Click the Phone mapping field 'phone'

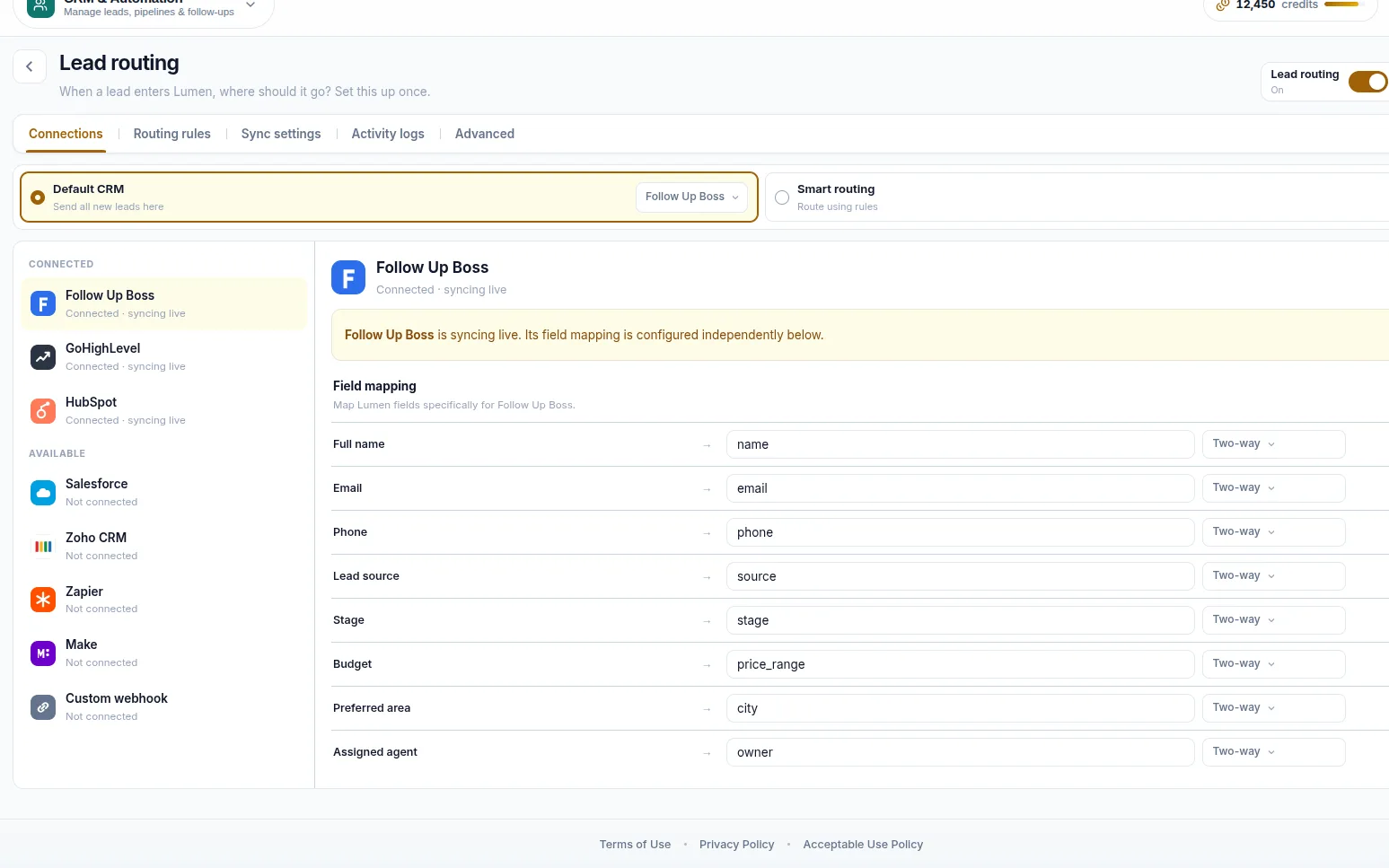tap(960, 532)
